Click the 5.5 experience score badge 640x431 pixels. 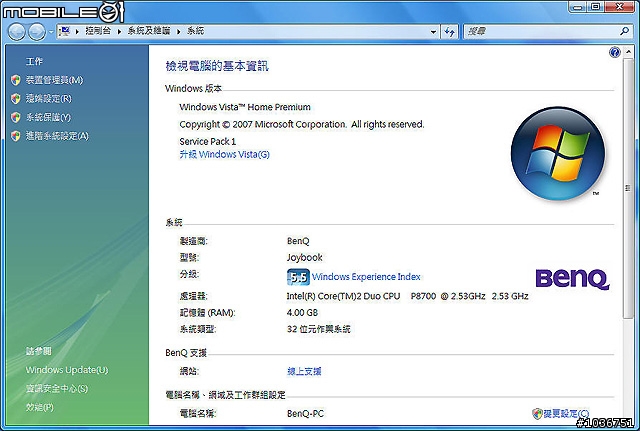[298, 277]
